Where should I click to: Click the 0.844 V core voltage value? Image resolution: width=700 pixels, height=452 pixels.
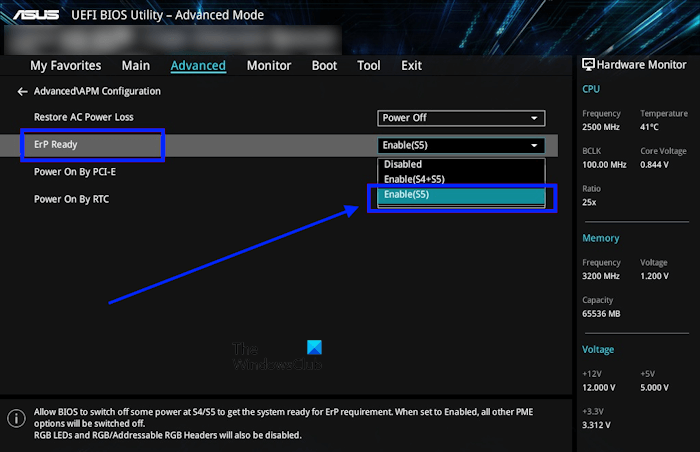(654, 165)
